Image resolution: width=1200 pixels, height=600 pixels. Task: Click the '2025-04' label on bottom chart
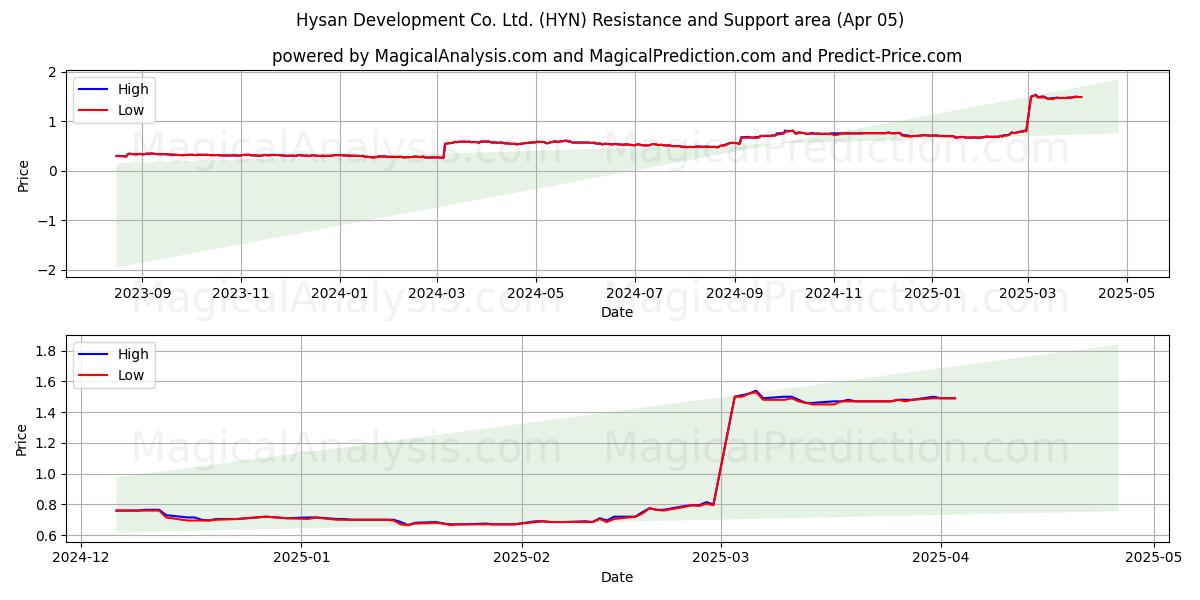point(942,559)
